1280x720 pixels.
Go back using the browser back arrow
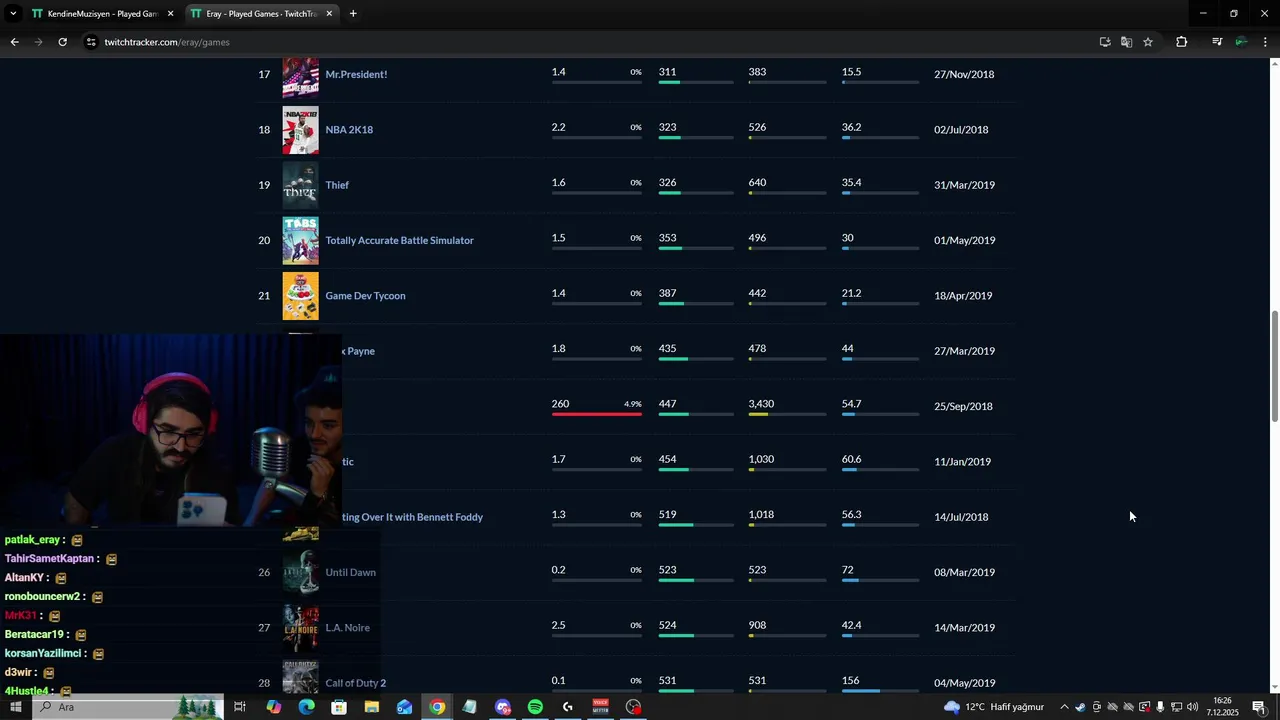(14, 42)
